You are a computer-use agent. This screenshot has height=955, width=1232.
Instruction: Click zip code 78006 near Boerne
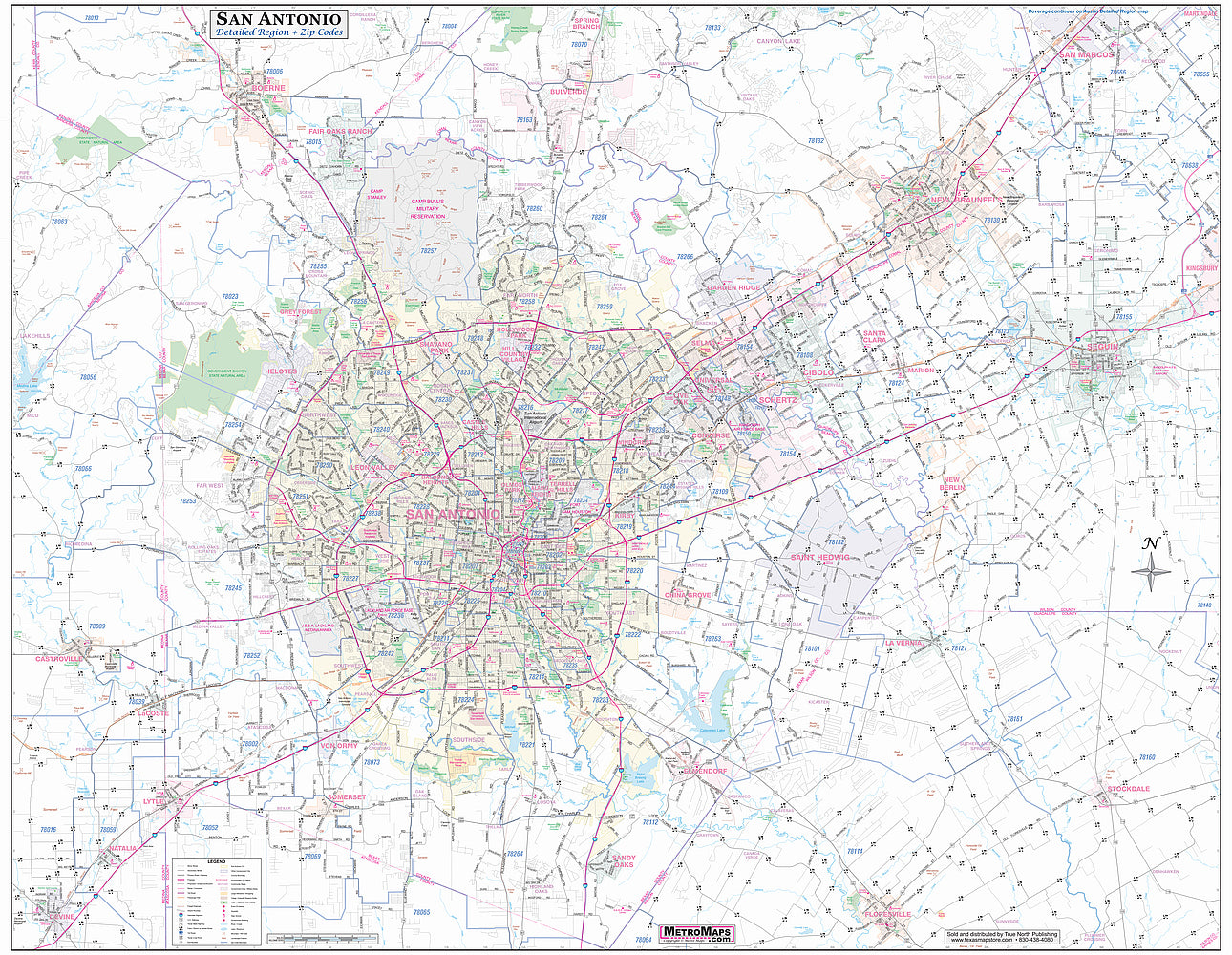pos(275,72)
